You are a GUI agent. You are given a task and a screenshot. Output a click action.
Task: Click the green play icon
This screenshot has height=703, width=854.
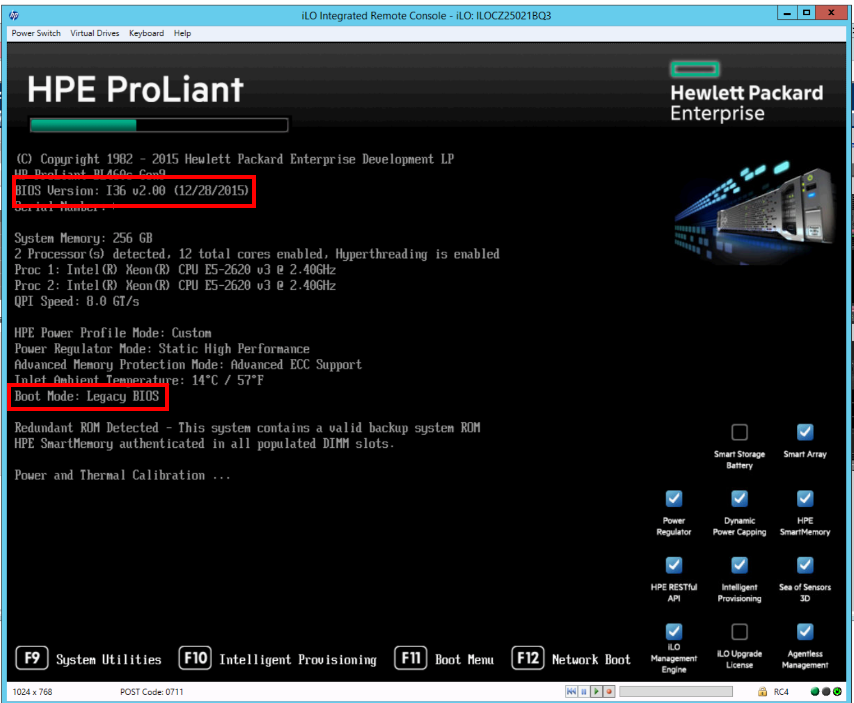point(596,692)
